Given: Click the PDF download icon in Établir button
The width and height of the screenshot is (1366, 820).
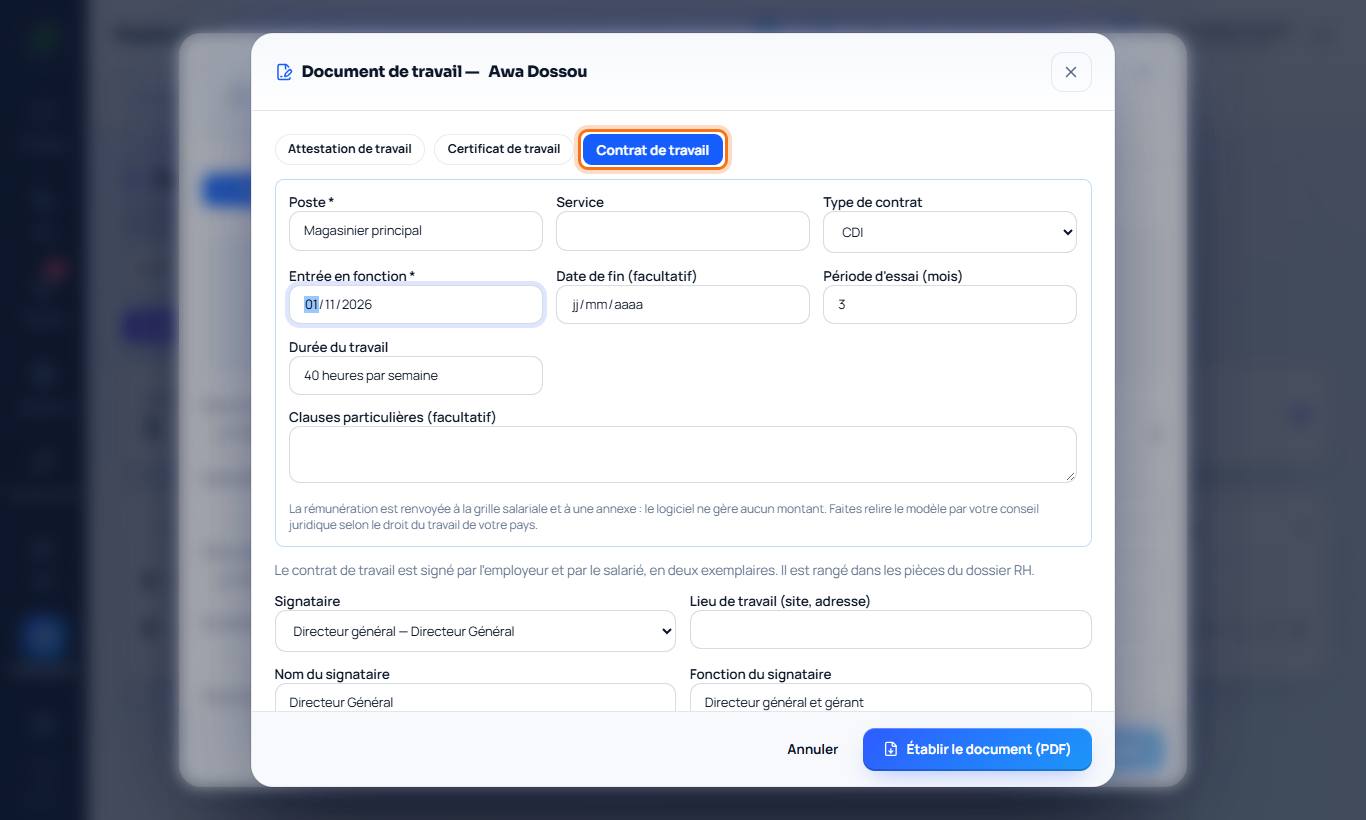Looking at the screenshot, I should coord(891,749).
